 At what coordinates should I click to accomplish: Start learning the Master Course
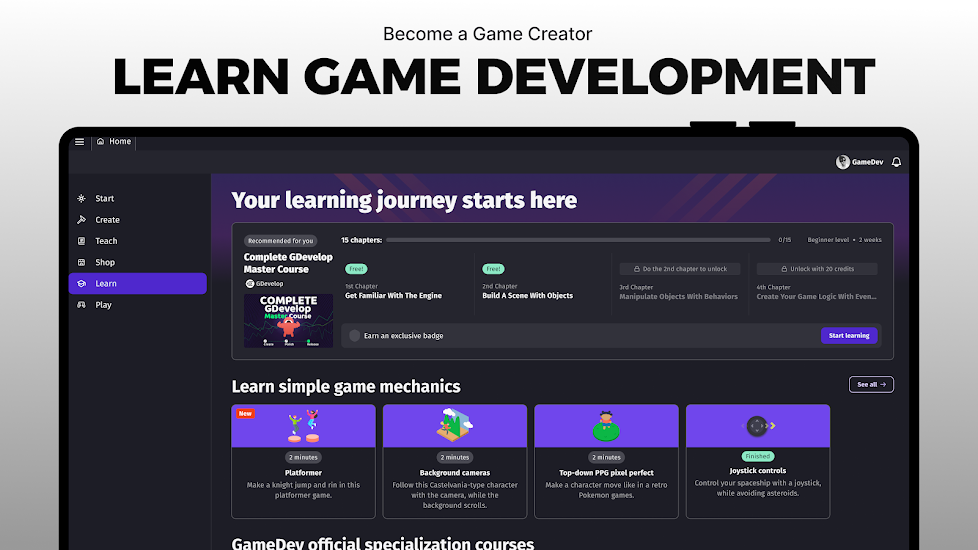[849, 335]
